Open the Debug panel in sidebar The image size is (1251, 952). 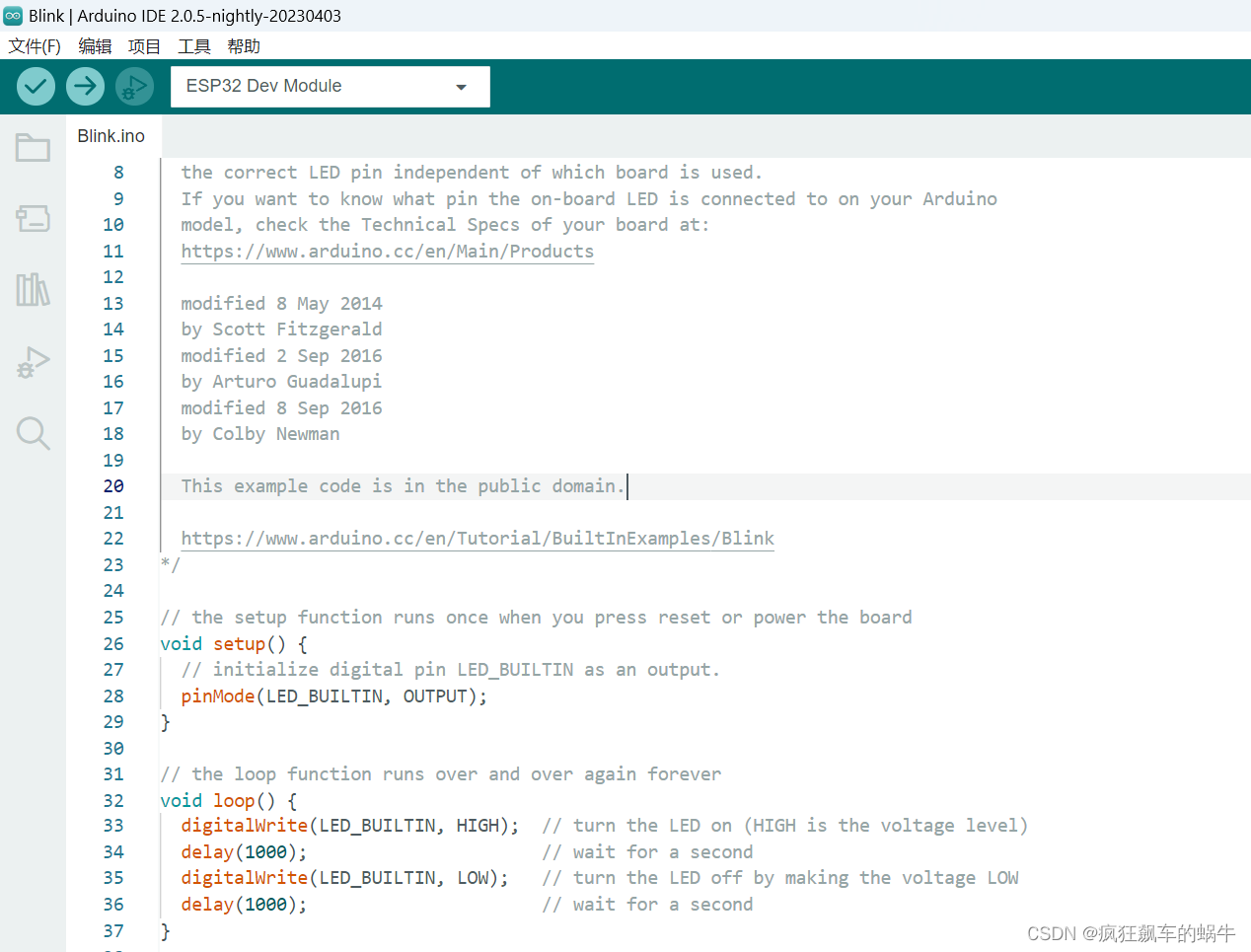[x=33, y=362]
